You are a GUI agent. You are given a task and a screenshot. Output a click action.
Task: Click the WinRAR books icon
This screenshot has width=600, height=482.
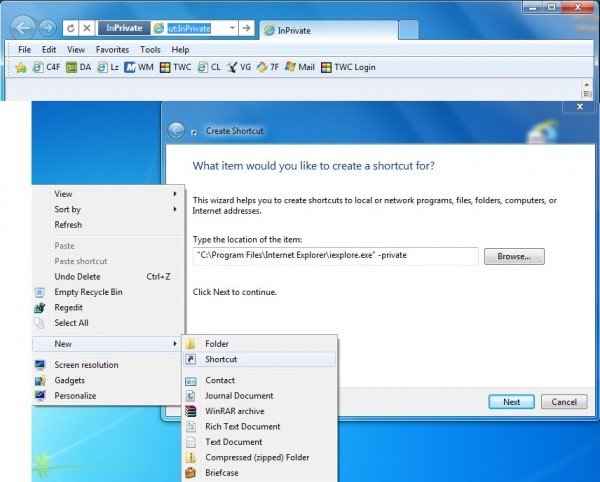tap(191, 411)
